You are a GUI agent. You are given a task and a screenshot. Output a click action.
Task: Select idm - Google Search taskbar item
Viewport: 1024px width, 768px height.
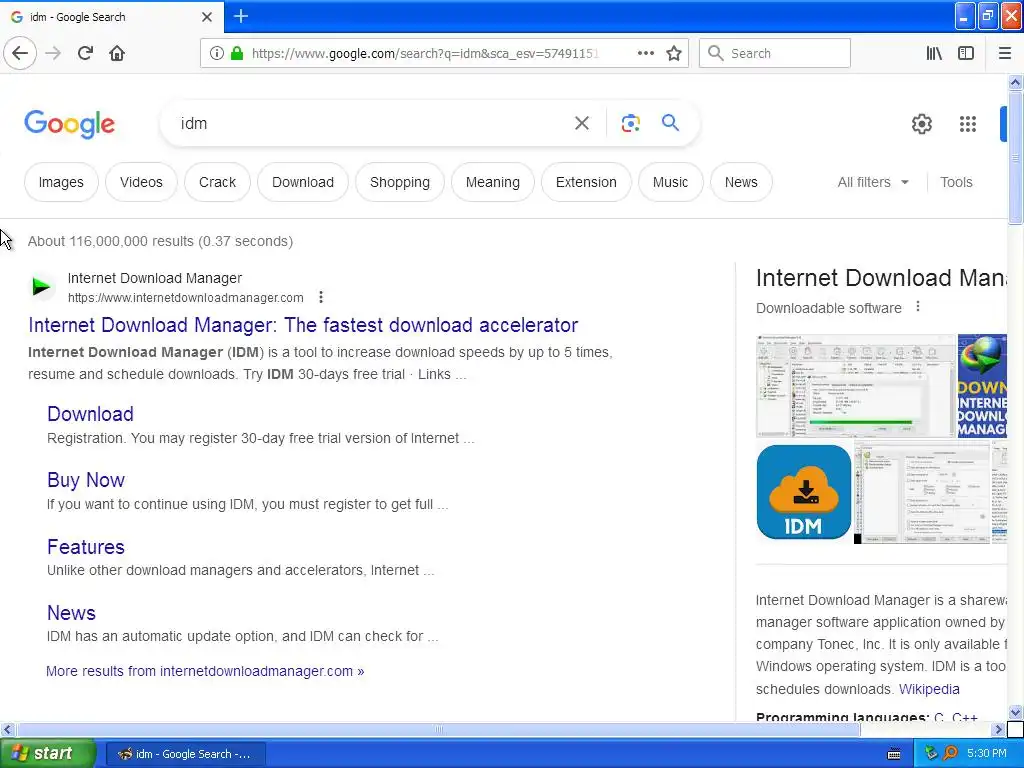[x=185, y=754]
